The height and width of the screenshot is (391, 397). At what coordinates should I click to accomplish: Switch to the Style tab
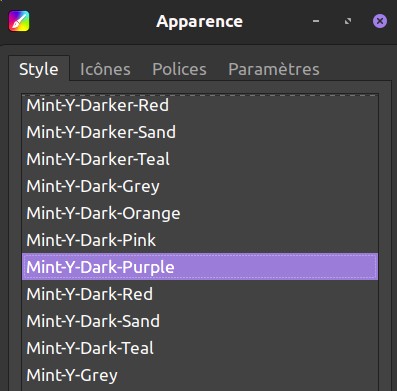39,69
